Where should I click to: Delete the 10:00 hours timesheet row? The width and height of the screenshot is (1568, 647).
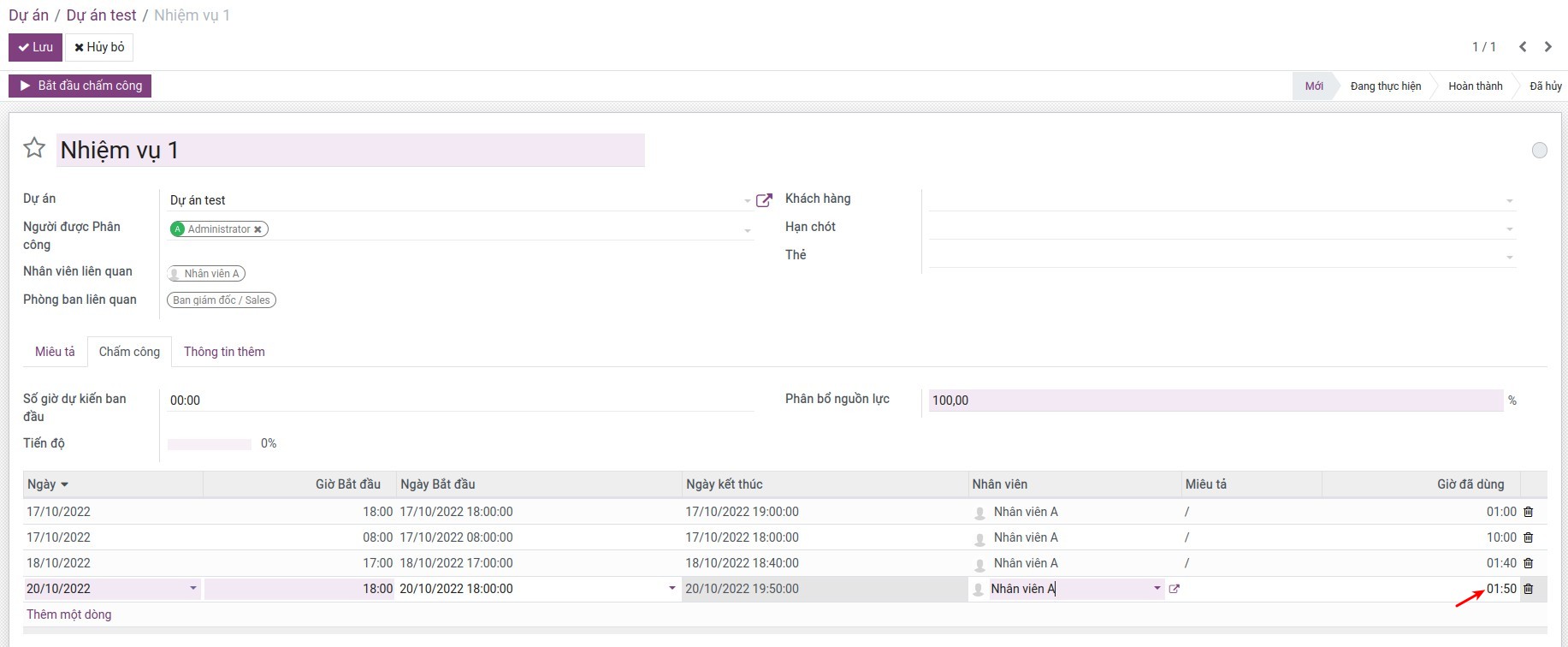[1528, 537]
